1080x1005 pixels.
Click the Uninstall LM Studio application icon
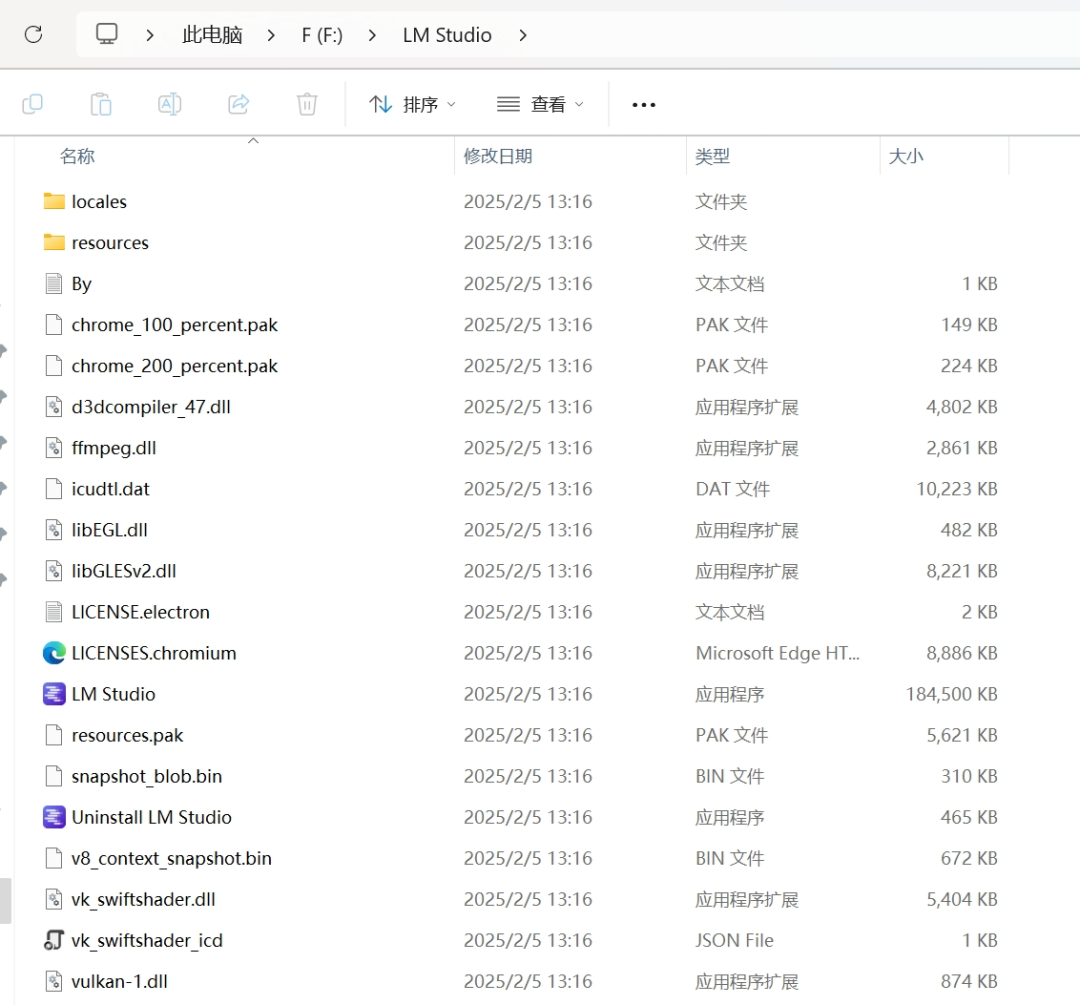click(54, 817)
